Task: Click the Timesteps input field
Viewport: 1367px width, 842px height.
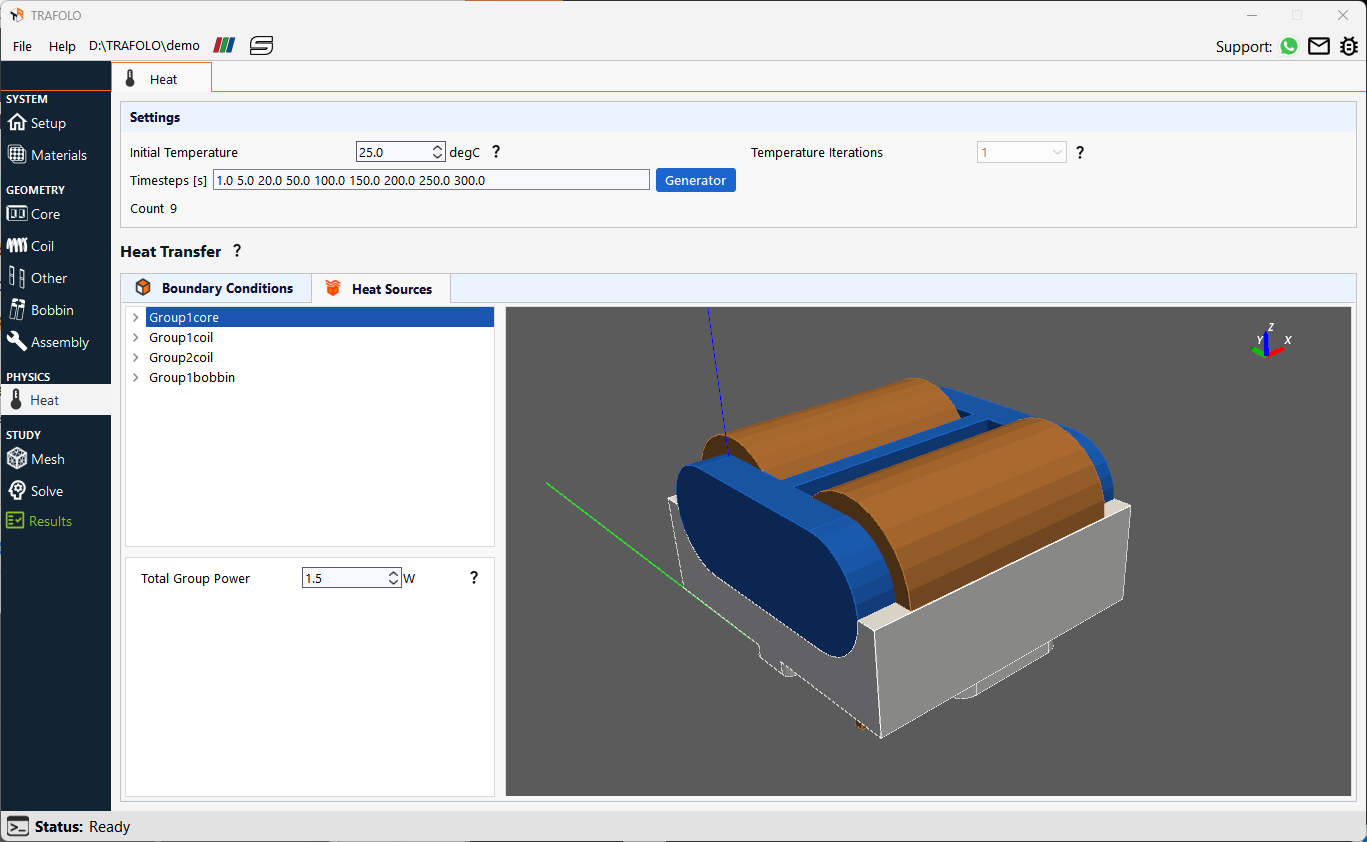Action: click(x=430, y=180)
